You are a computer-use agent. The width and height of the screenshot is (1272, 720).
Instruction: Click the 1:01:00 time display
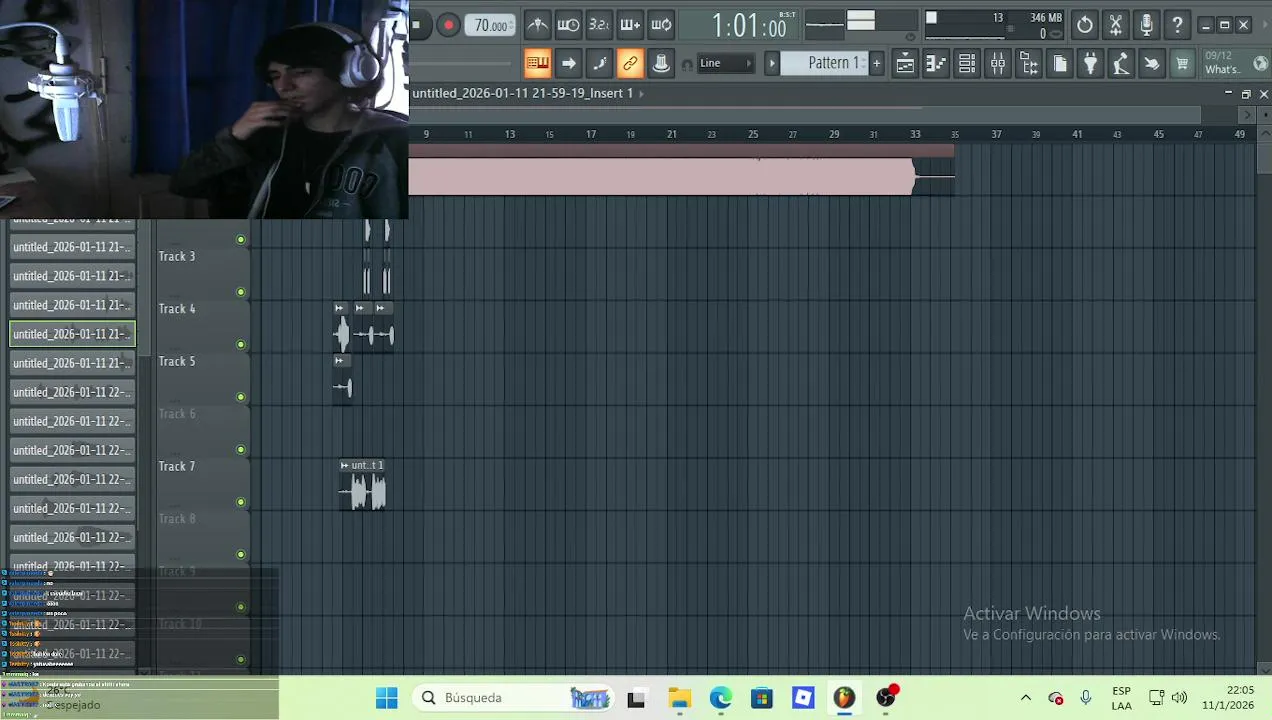pos(750,26)
